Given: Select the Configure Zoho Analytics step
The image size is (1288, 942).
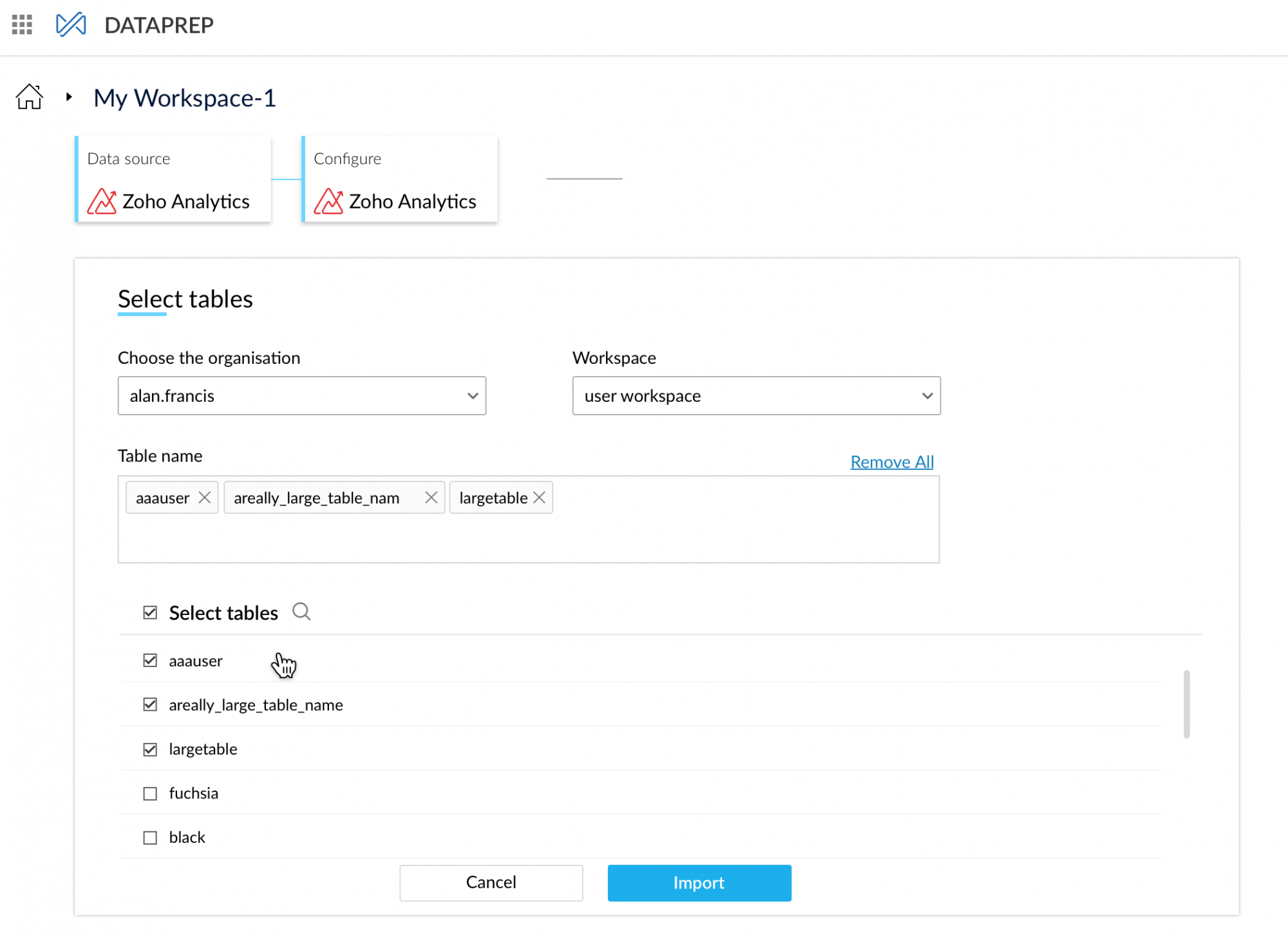Looking at the screenshot, I should click(x=400, y=180).
